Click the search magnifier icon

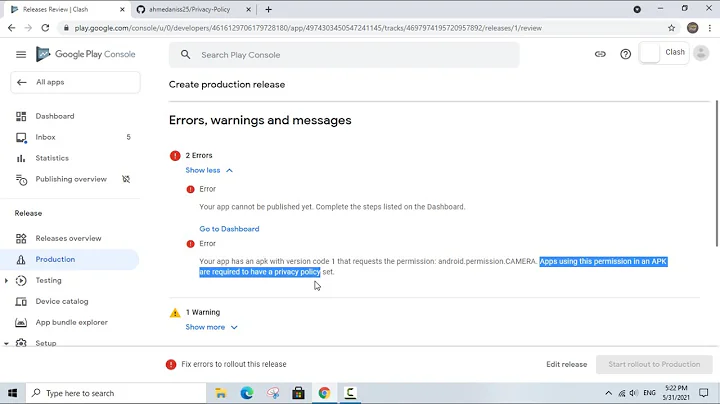point(185,55)
